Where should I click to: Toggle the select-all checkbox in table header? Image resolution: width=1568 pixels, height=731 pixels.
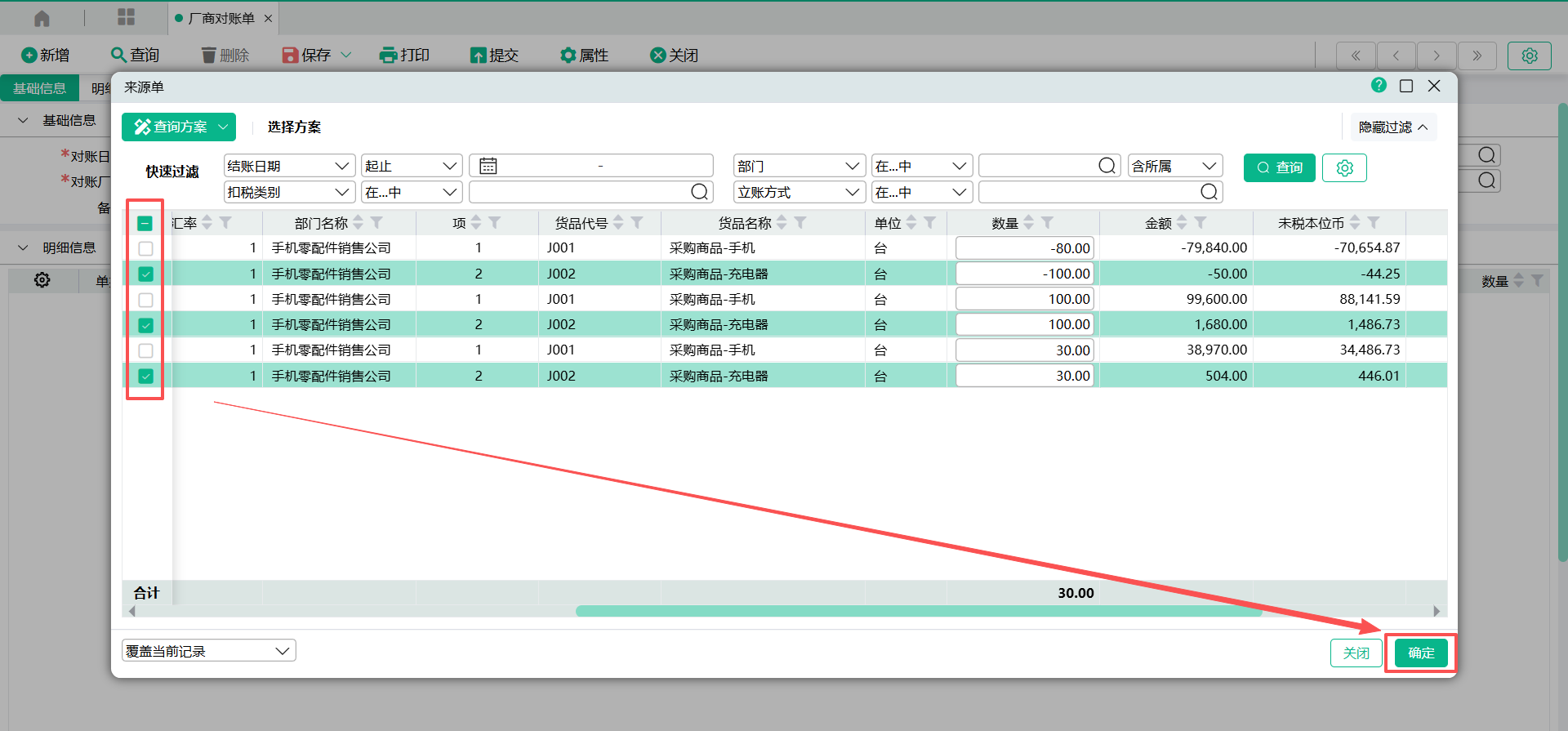(145, 223)
